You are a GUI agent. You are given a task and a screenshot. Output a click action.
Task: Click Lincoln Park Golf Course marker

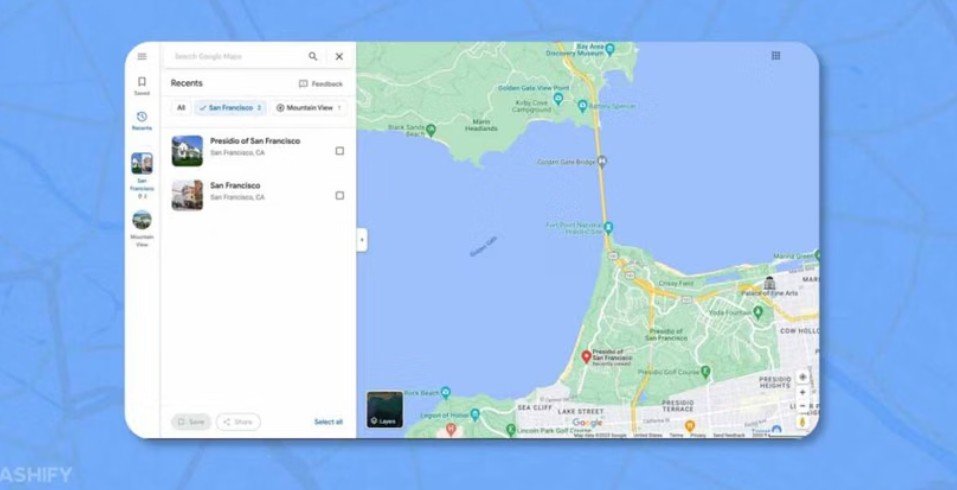coord(511,430)
